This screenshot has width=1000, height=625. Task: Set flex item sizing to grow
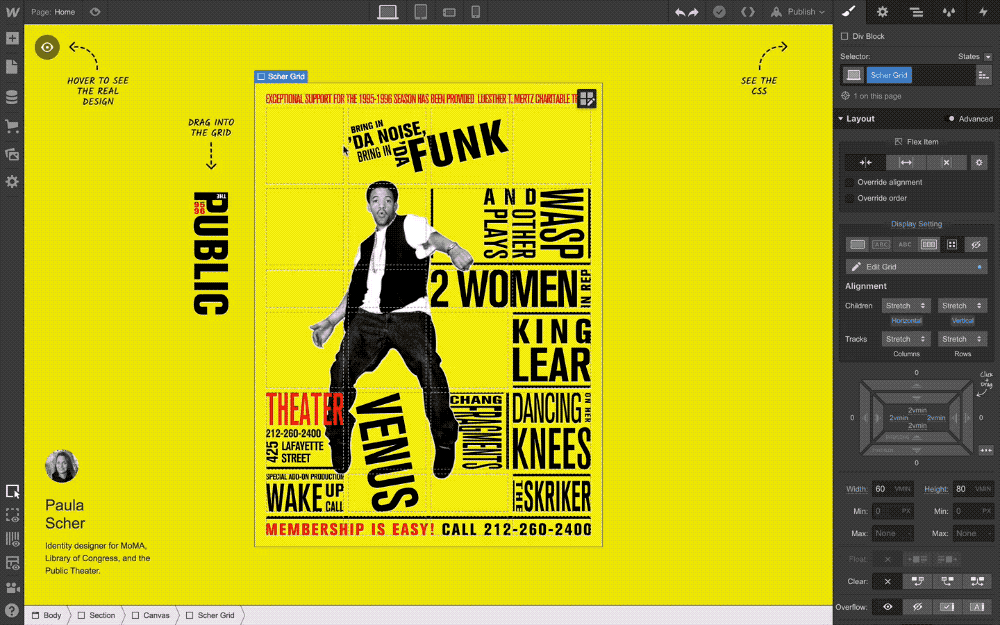click(x=906, y=163)
